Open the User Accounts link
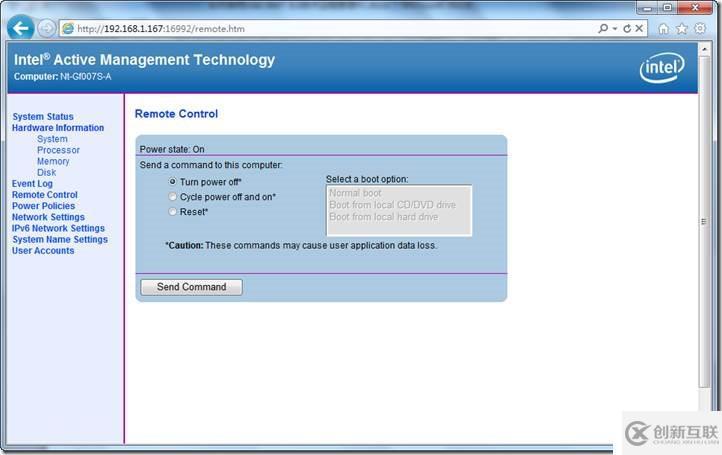Viewport: 722px width, 455px height. coord(43,251)
